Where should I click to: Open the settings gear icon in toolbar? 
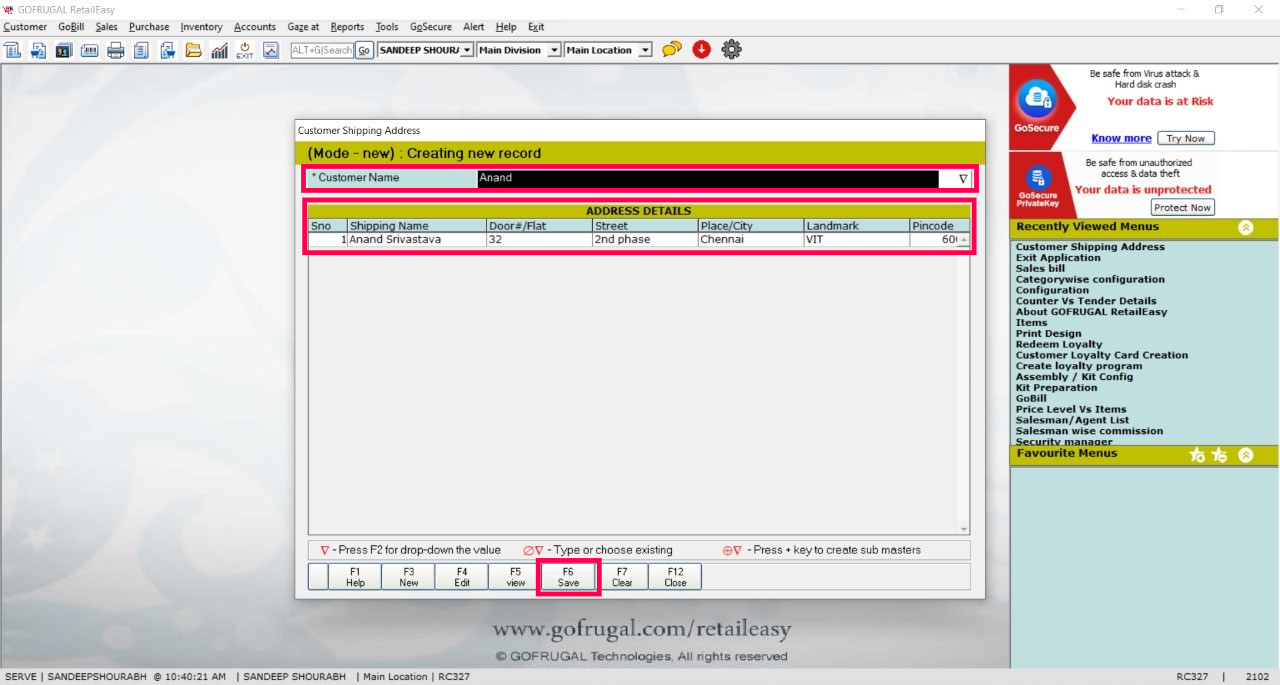pyautogui.click(x=732, y=49)
